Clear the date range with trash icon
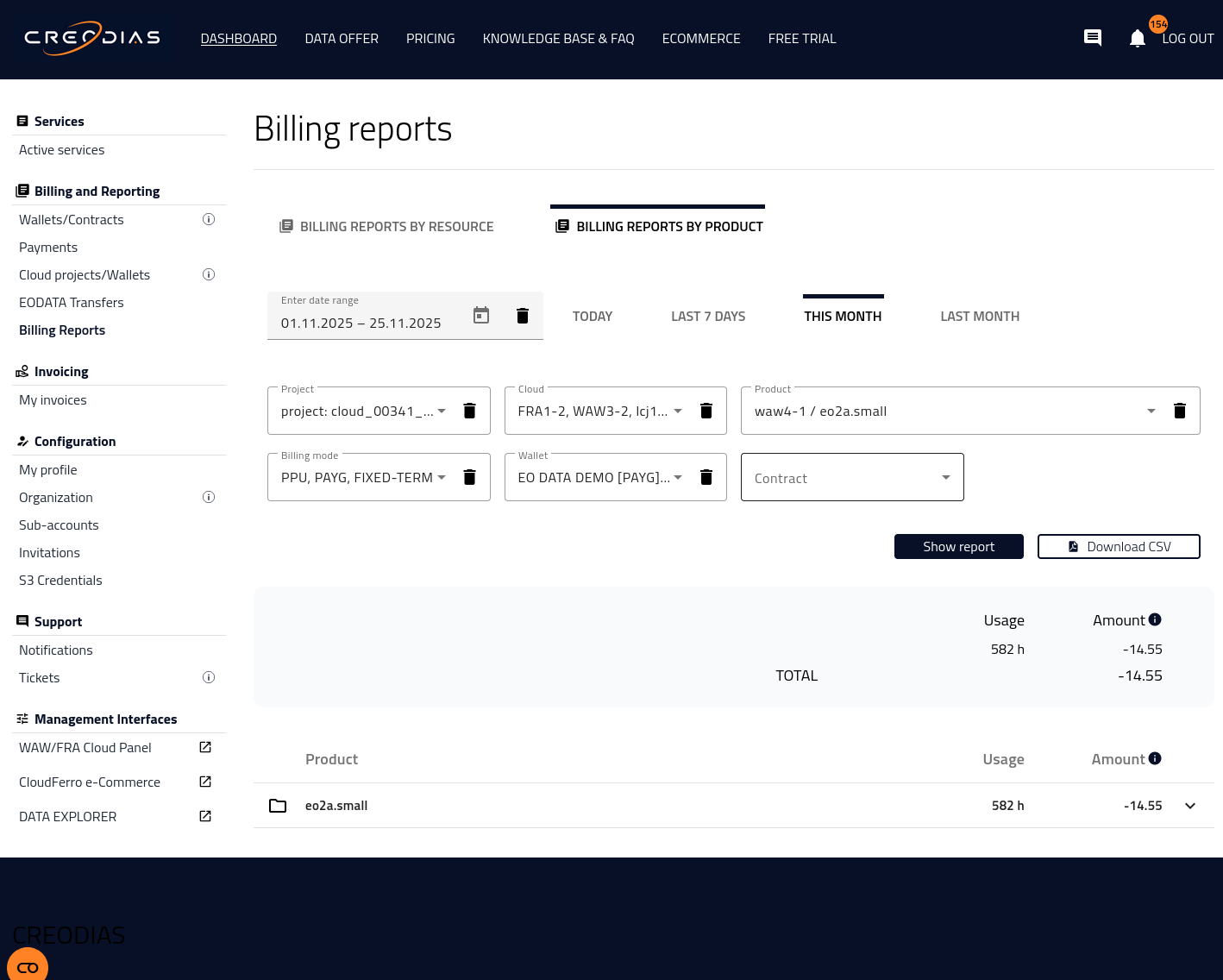1223x980 pixels. point(523,316)
